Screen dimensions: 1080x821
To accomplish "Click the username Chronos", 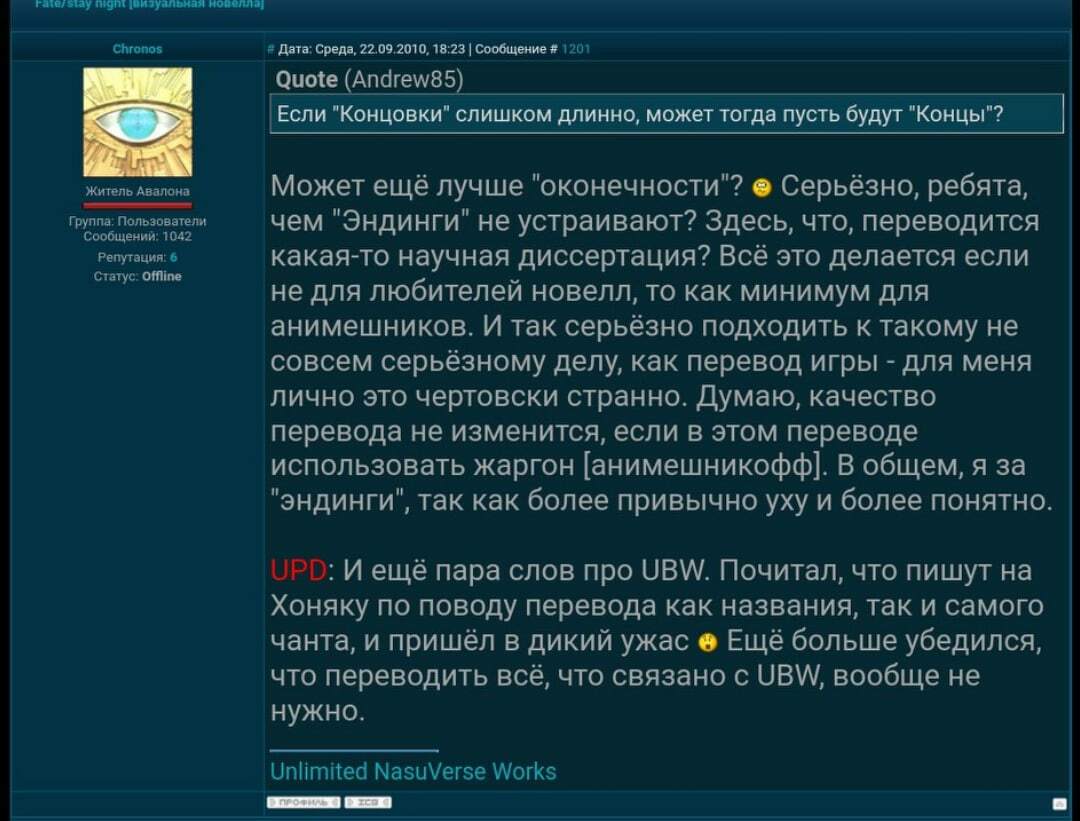I will (138, 49).
